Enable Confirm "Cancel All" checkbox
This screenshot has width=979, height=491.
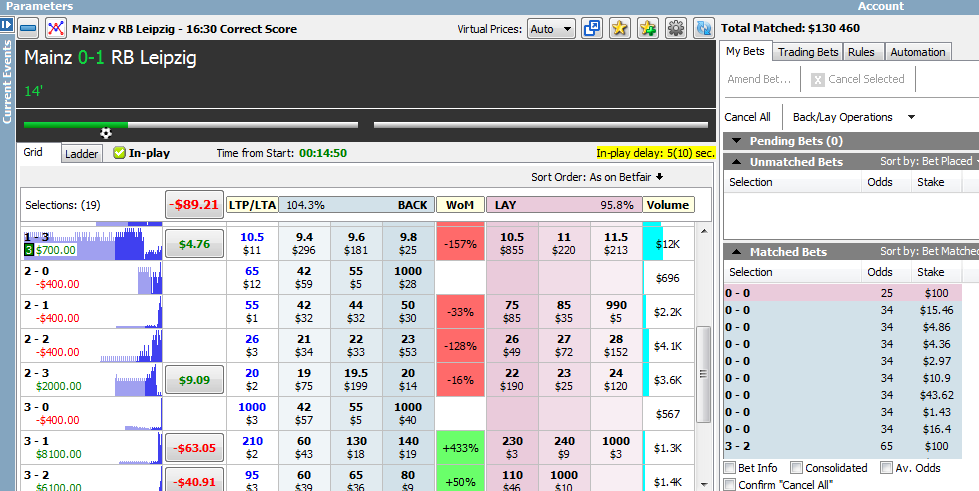(x=729, y=484)
